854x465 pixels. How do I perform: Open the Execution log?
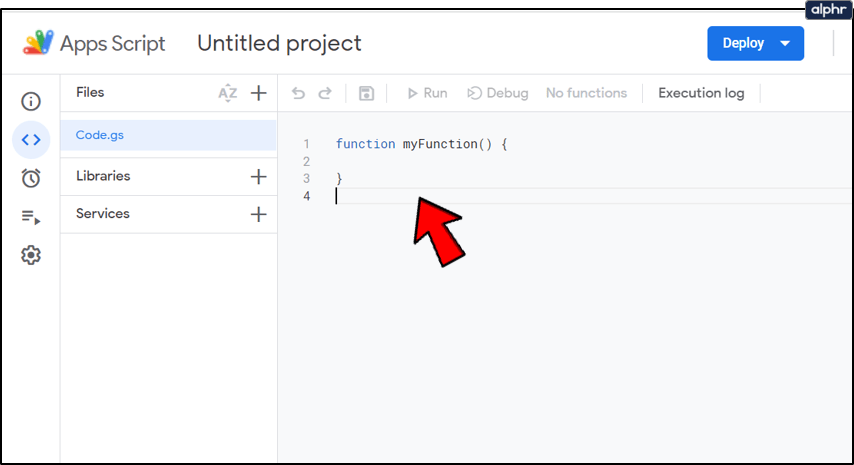(x=701, y=93)
